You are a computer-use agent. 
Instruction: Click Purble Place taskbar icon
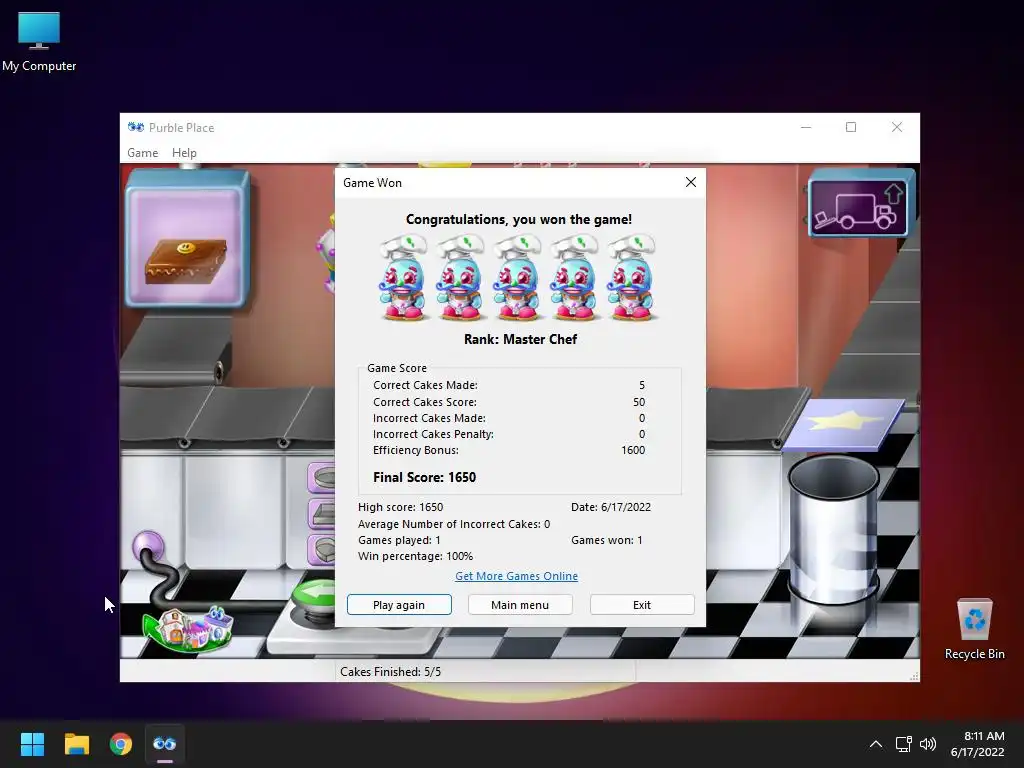click(165, 744)
